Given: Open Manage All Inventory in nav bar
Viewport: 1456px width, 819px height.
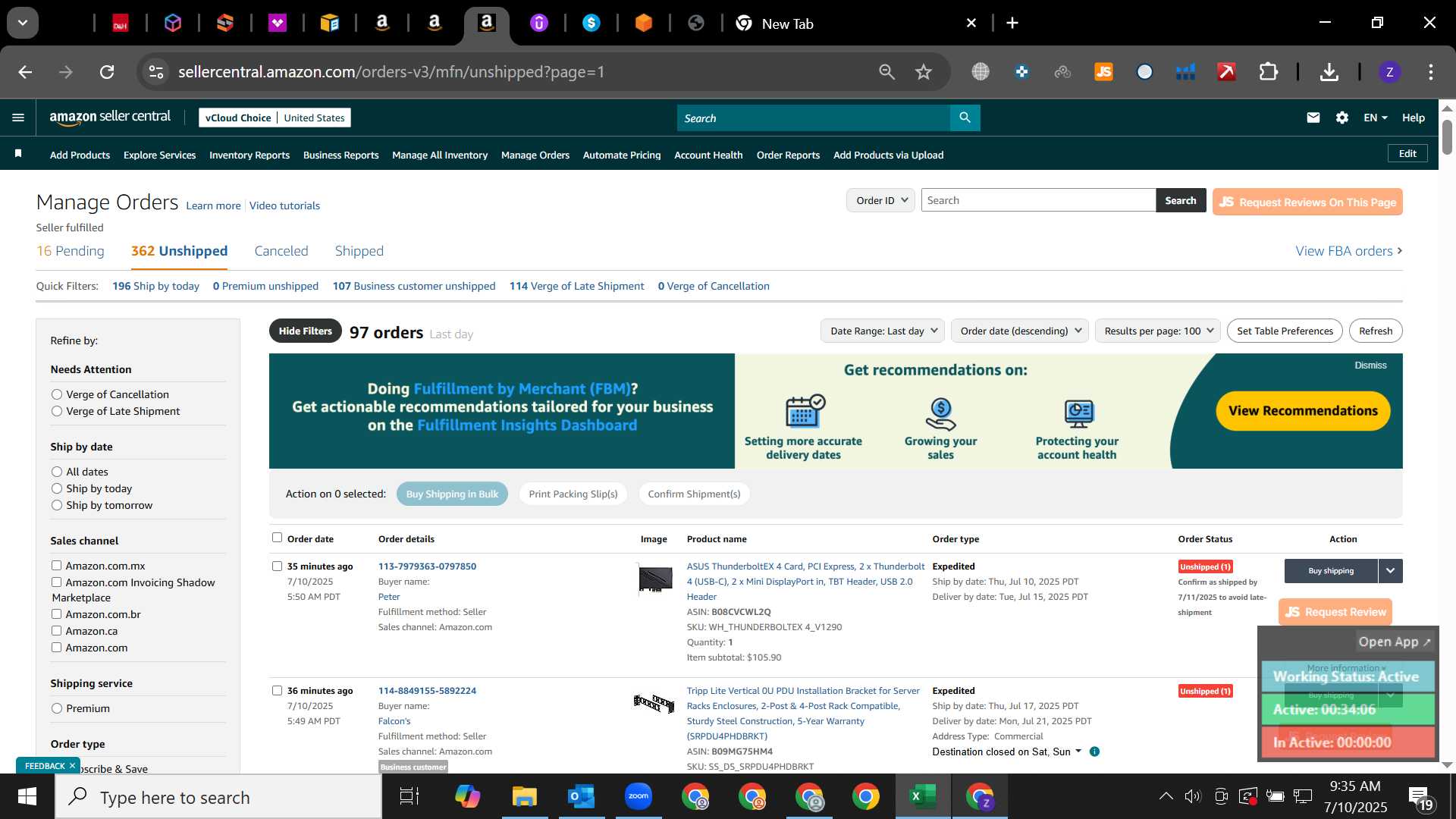Looking at the screenshot, I should pyautogui.click(x=440, y=155).
